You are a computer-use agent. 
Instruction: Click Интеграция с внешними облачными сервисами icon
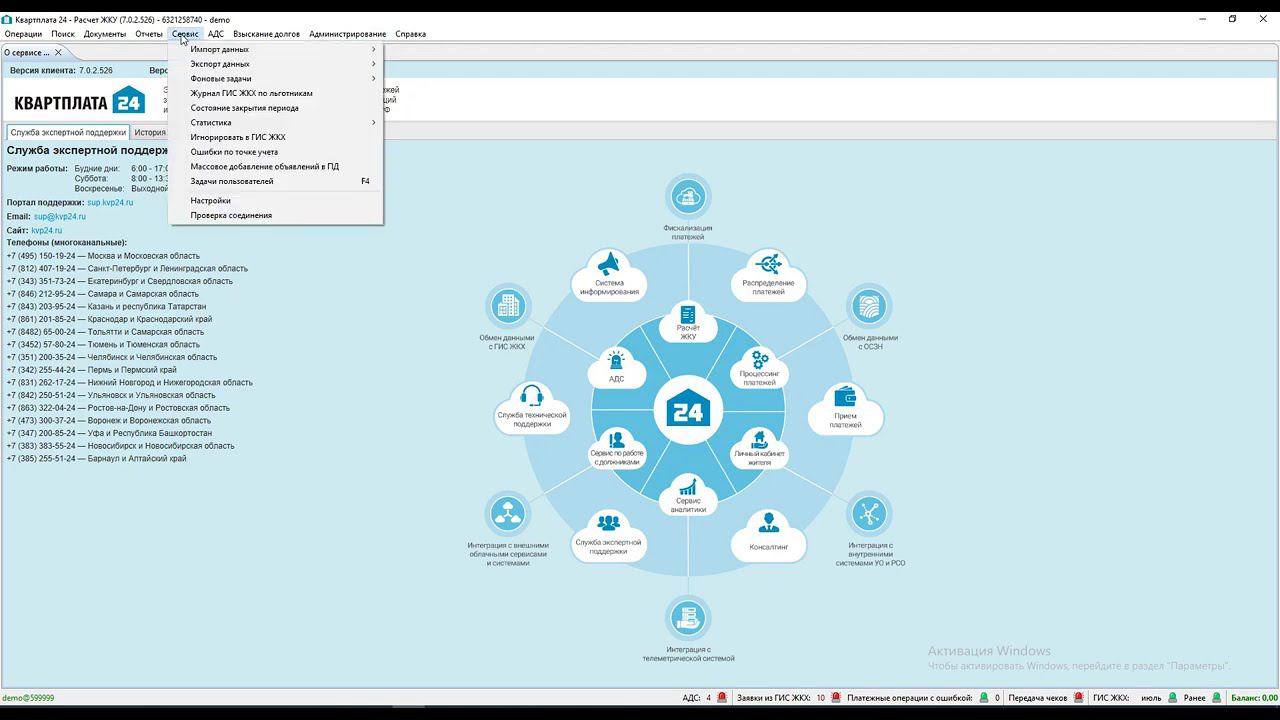(507, 515)
